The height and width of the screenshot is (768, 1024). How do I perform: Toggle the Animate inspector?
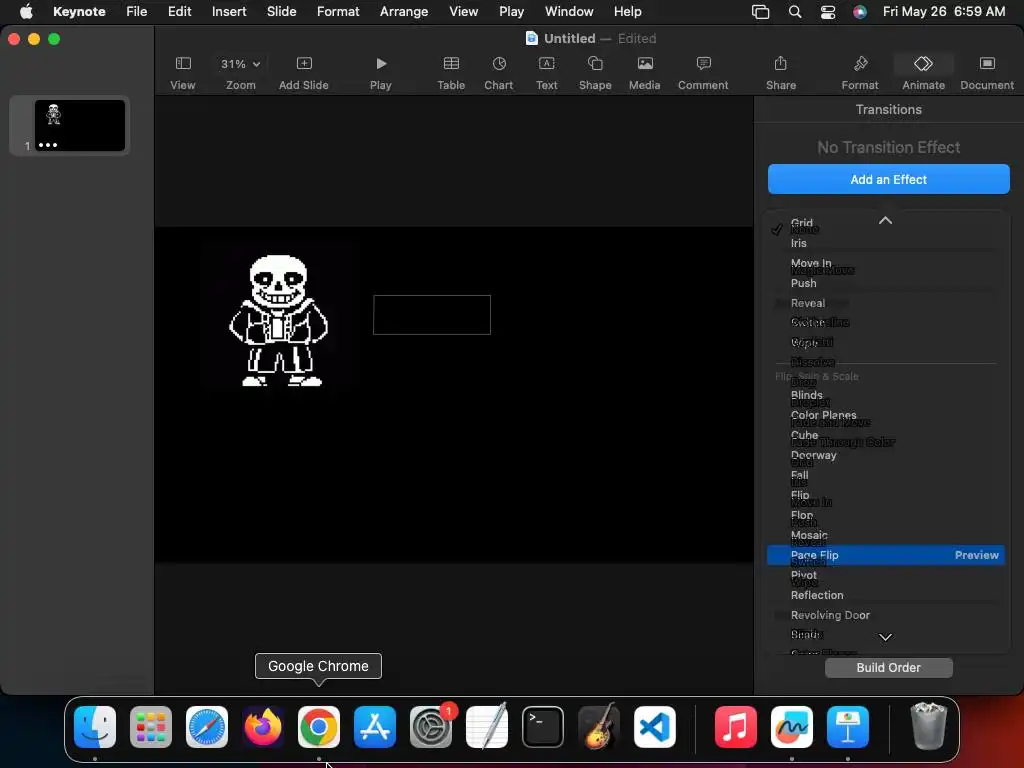click(x=923, y=73)
